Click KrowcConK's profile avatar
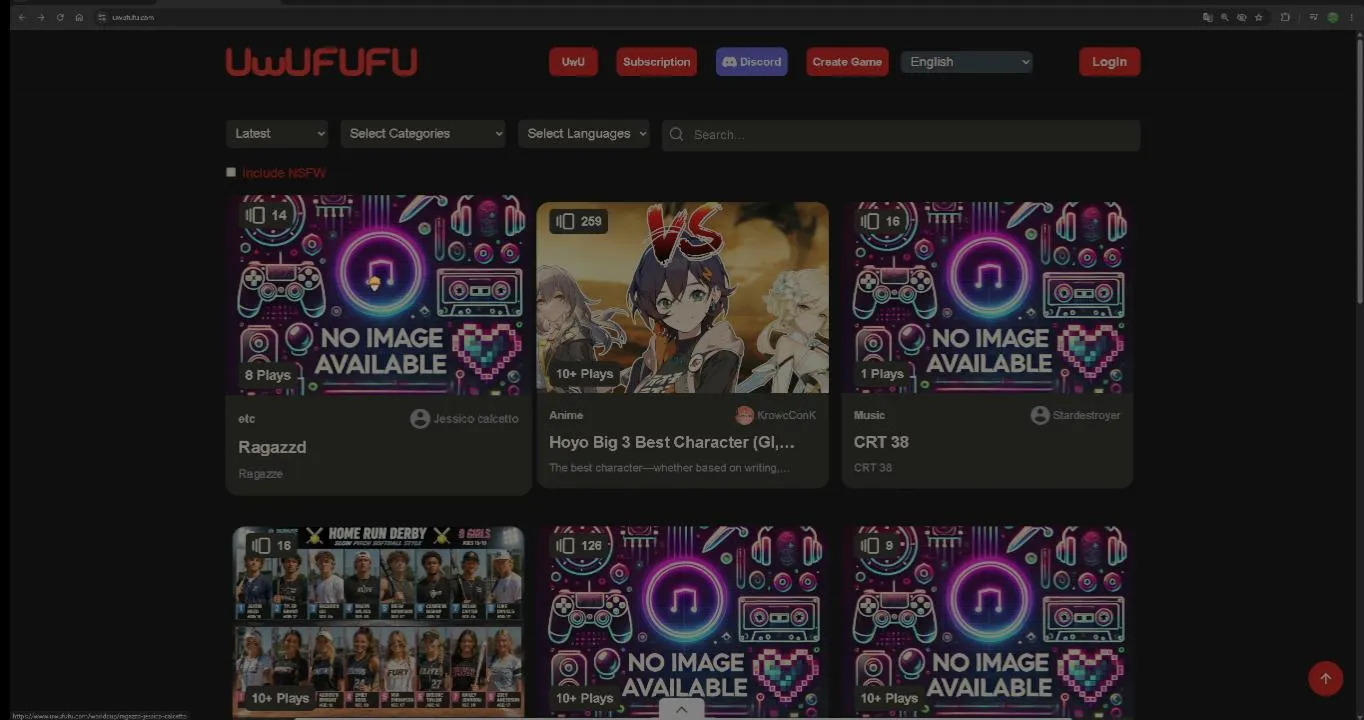This screenshot has height=720, width=1364. point(744,415)
